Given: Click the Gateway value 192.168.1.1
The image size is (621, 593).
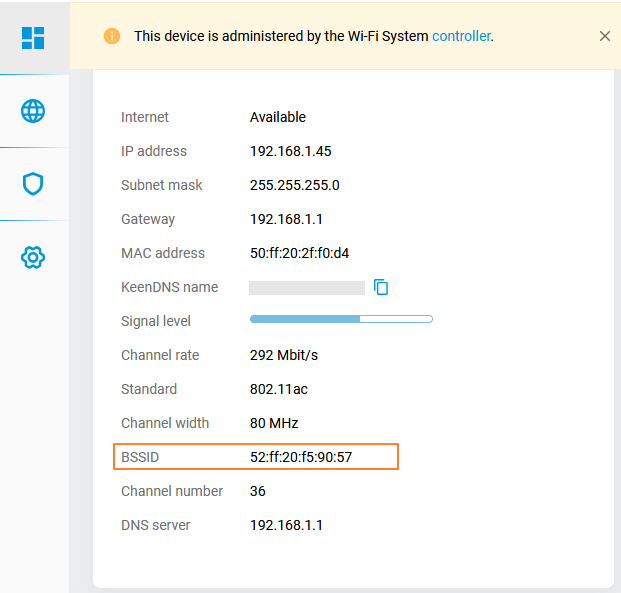Looking at the screenshot, I should tap(286, 219).
